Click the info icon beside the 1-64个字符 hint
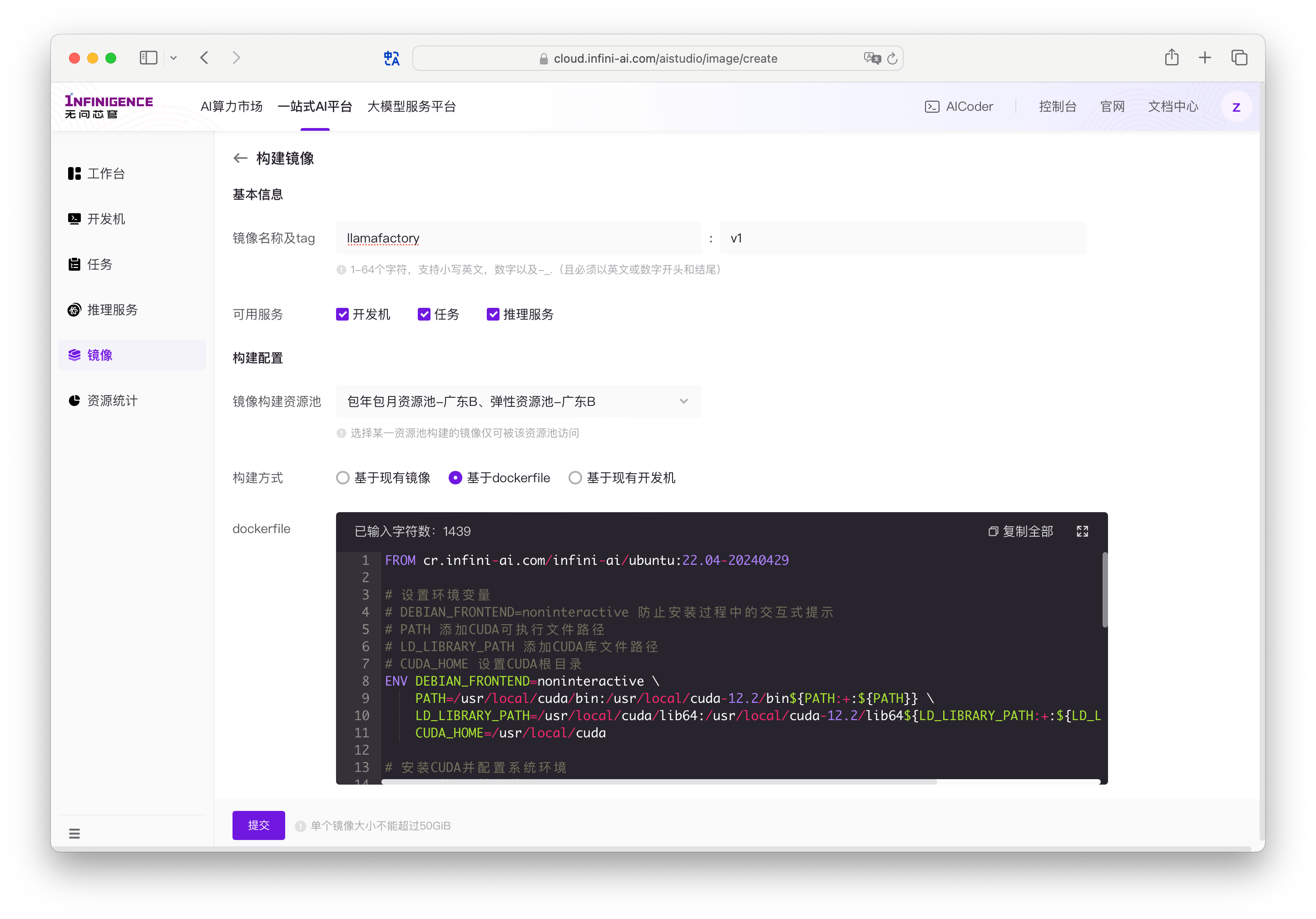The image size is (1316, 919). coord(341,270)
